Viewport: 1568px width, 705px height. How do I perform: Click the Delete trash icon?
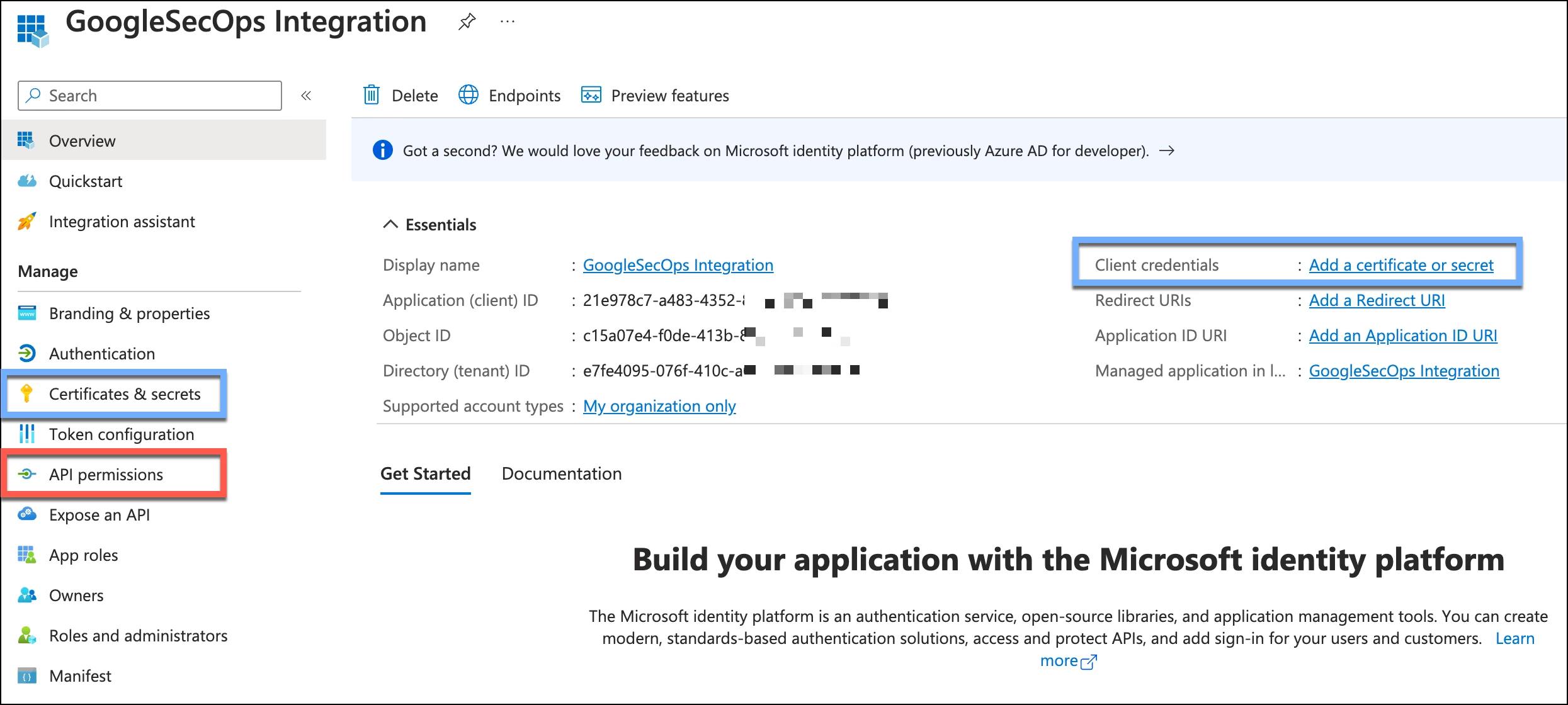372,95
